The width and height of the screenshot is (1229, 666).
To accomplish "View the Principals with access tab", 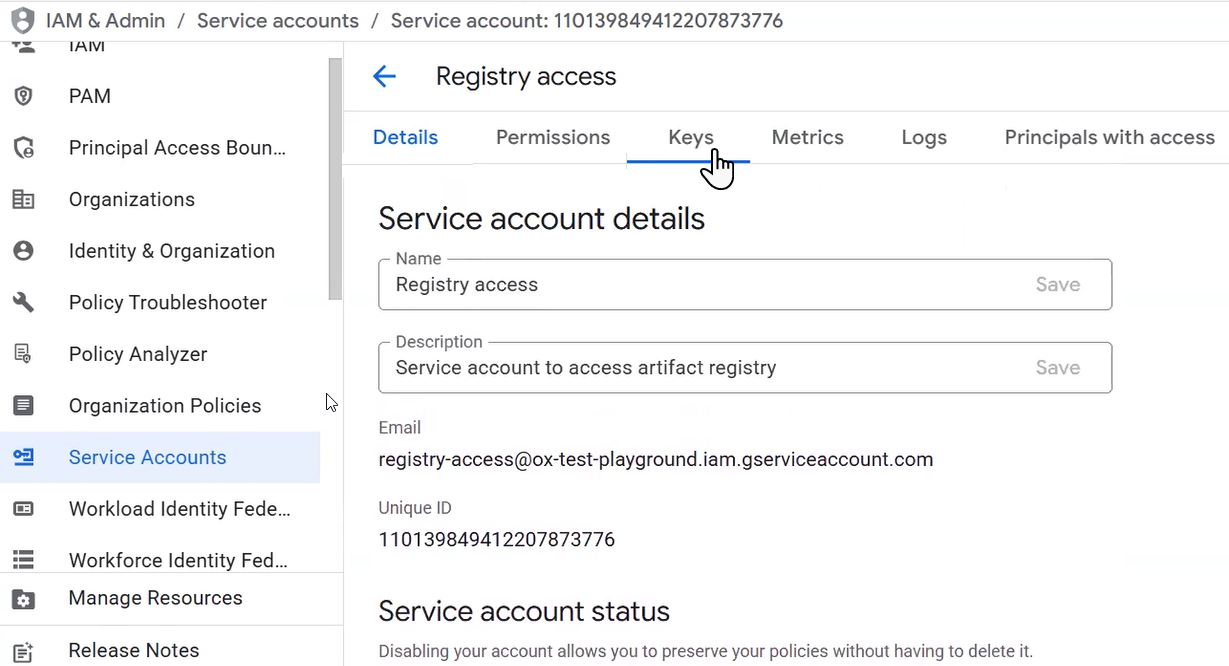I will click(1109, 138).
